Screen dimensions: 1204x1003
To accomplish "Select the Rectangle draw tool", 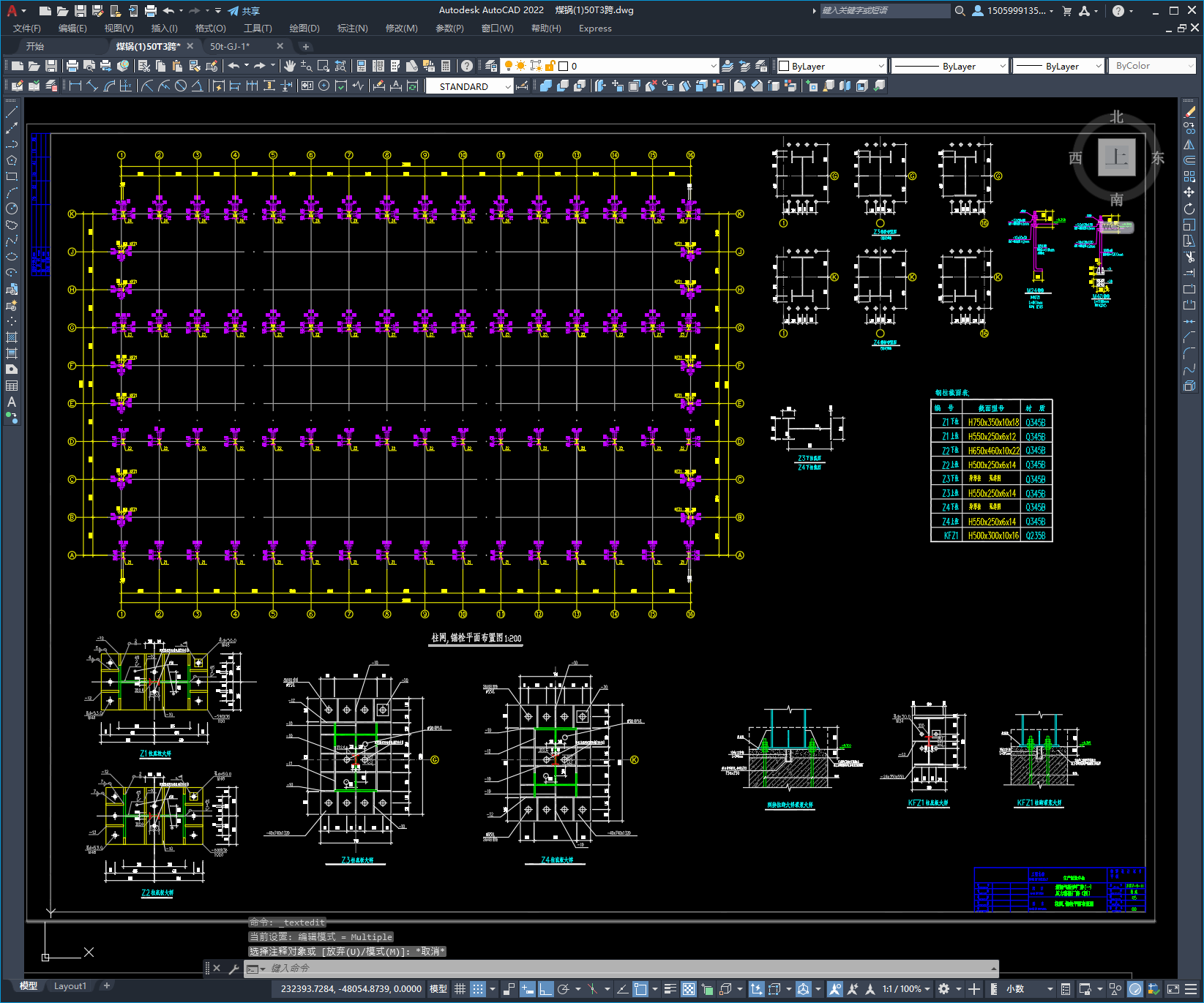I will (x=12, y=176).
